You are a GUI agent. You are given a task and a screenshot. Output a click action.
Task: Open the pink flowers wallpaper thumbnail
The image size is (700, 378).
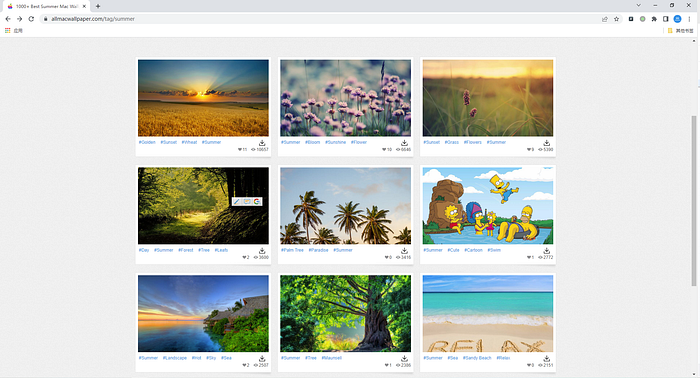click(346, 98)
